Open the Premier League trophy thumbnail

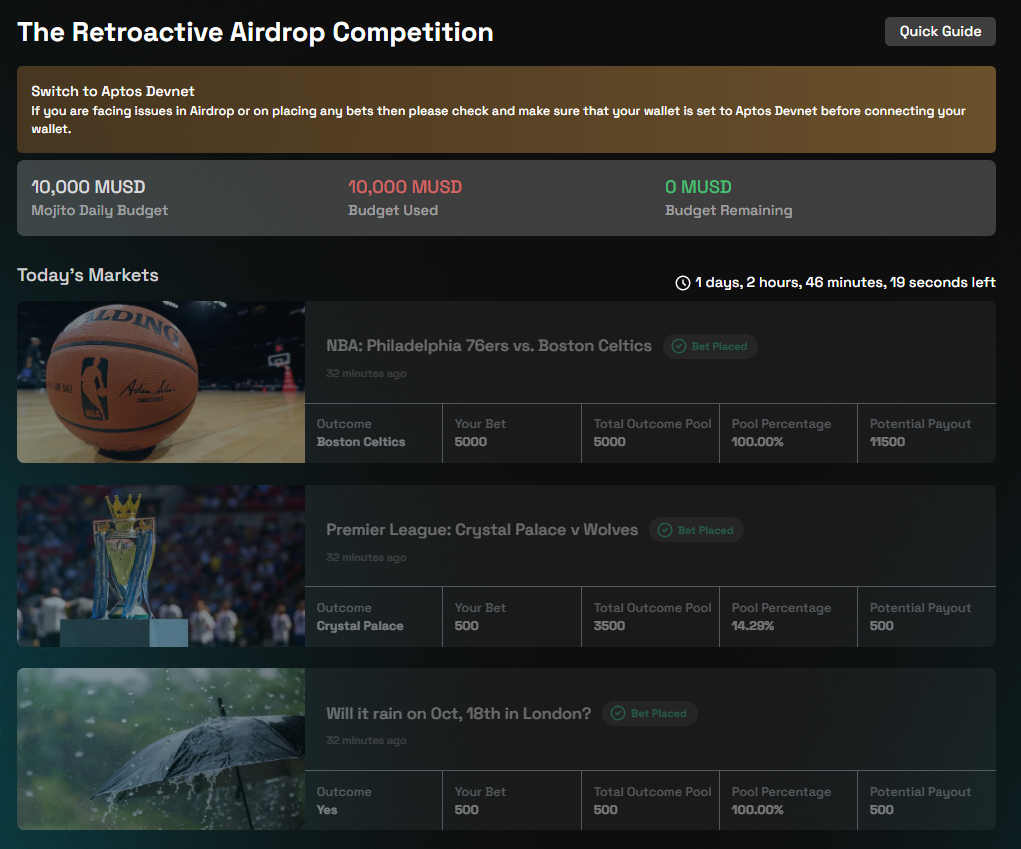point(161,566)
